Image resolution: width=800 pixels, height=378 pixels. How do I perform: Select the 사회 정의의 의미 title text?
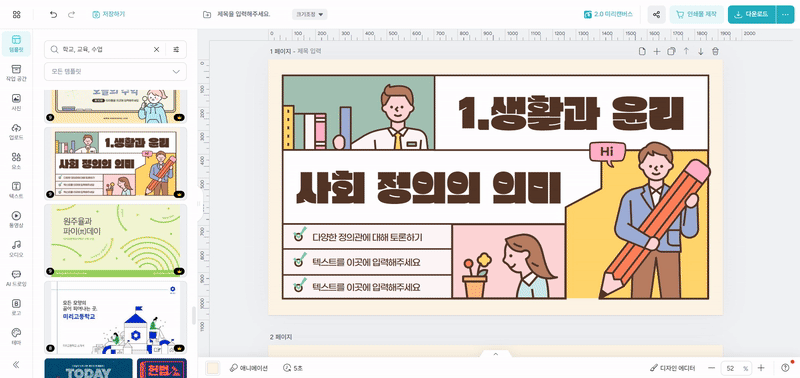(x=429, y=187)
